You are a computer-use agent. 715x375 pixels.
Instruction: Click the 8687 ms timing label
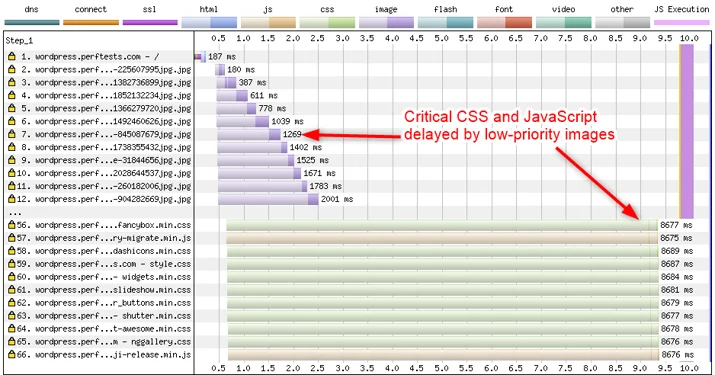pos(677,264)
